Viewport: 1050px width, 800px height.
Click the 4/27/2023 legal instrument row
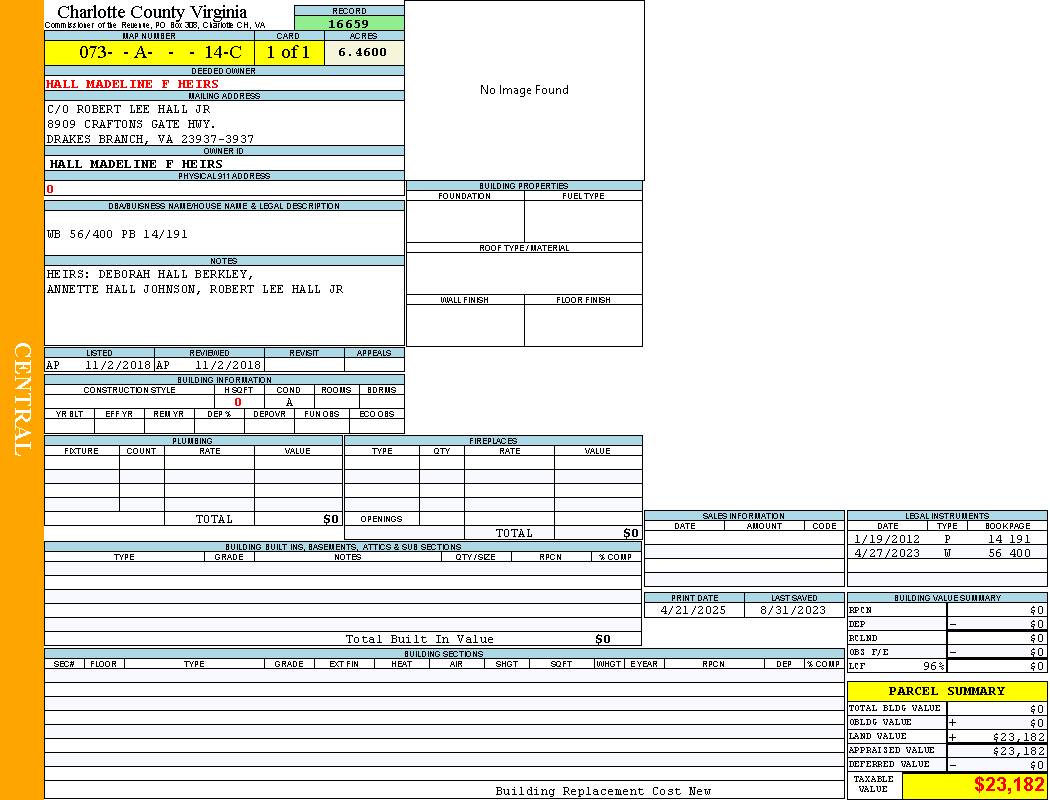tap(946, 553)
